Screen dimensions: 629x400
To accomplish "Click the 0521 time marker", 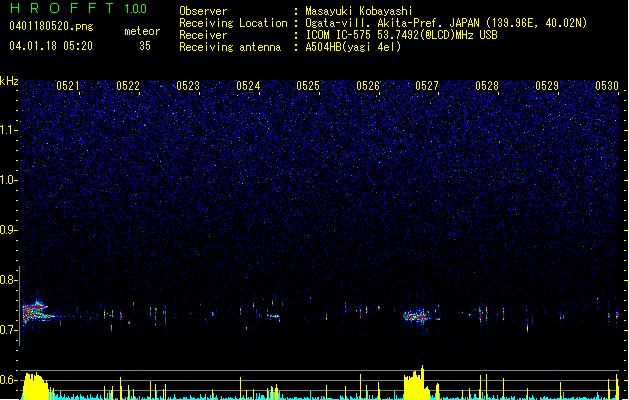I will pos(67,86).
